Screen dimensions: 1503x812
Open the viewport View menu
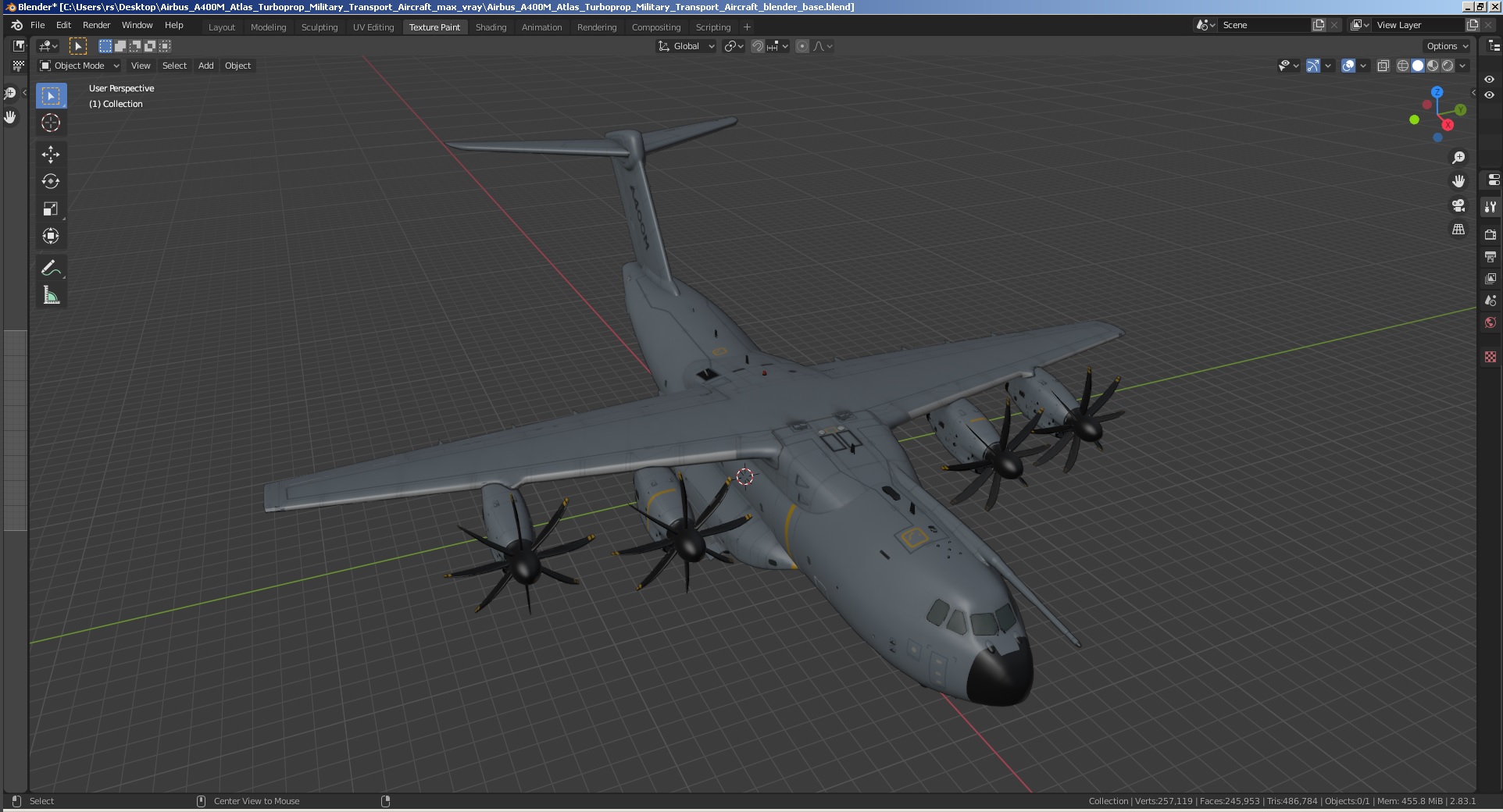point(141,66)
